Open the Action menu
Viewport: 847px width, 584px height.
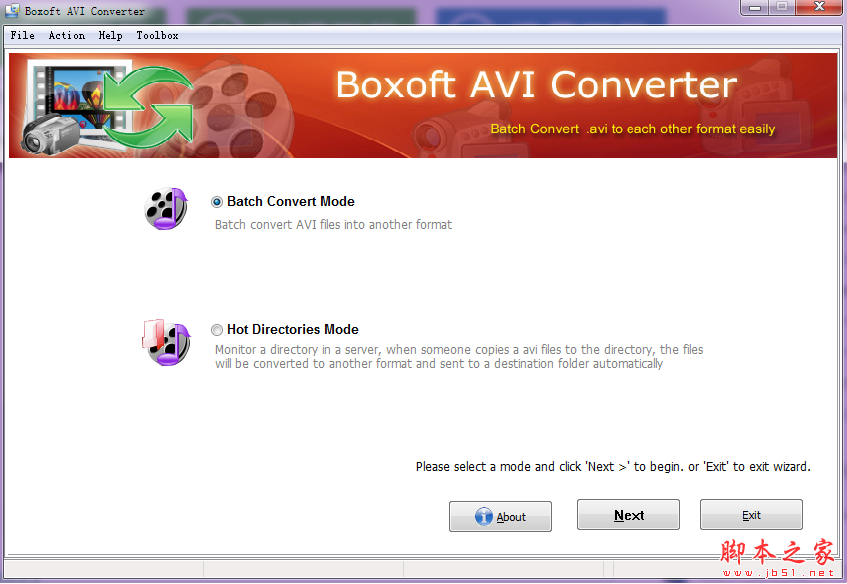[66, 36]
